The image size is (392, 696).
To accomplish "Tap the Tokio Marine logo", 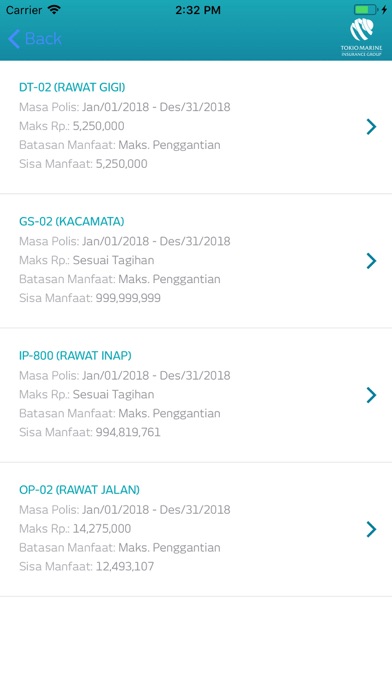I will point(361,37).
